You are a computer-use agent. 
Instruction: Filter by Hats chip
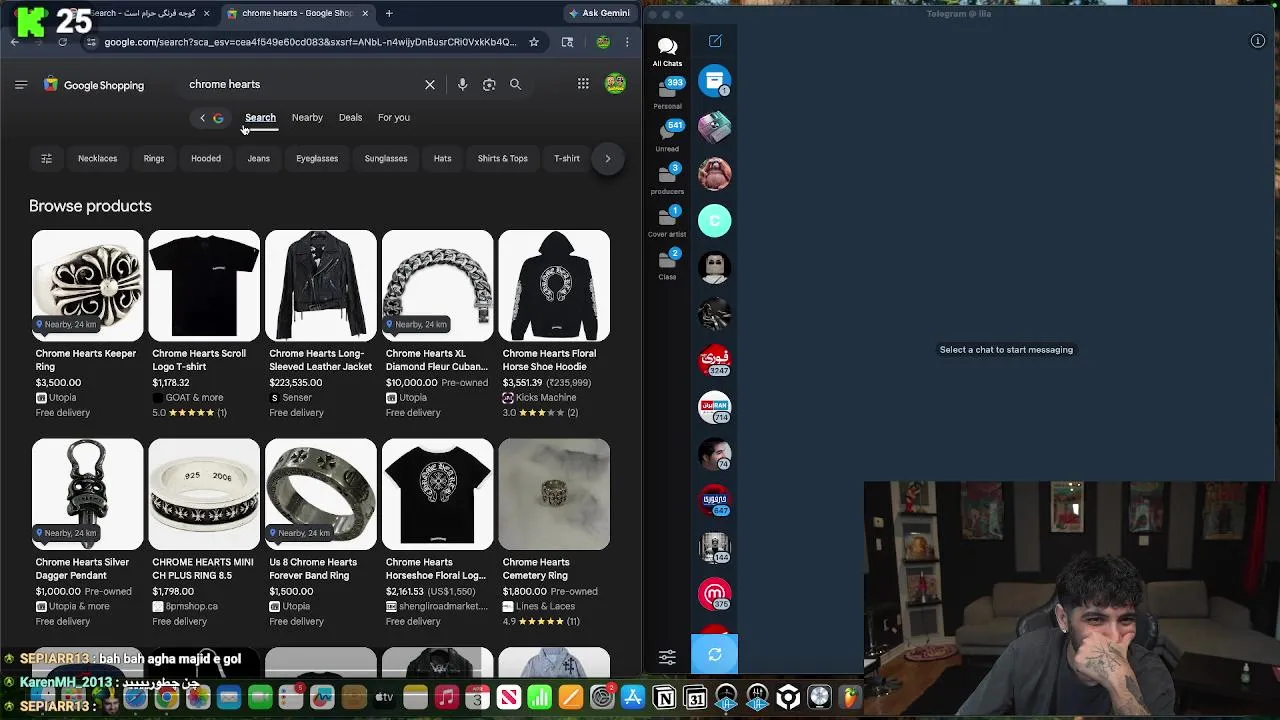[442, 158]
